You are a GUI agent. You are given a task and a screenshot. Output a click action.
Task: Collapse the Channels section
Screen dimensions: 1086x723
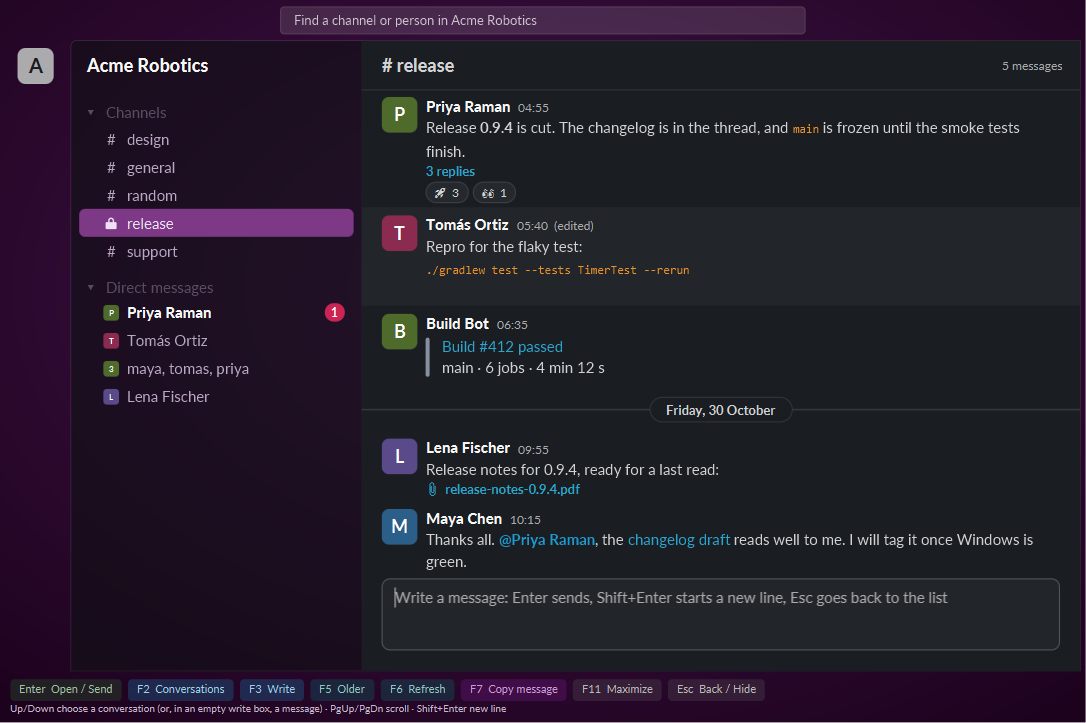point(91,113)
